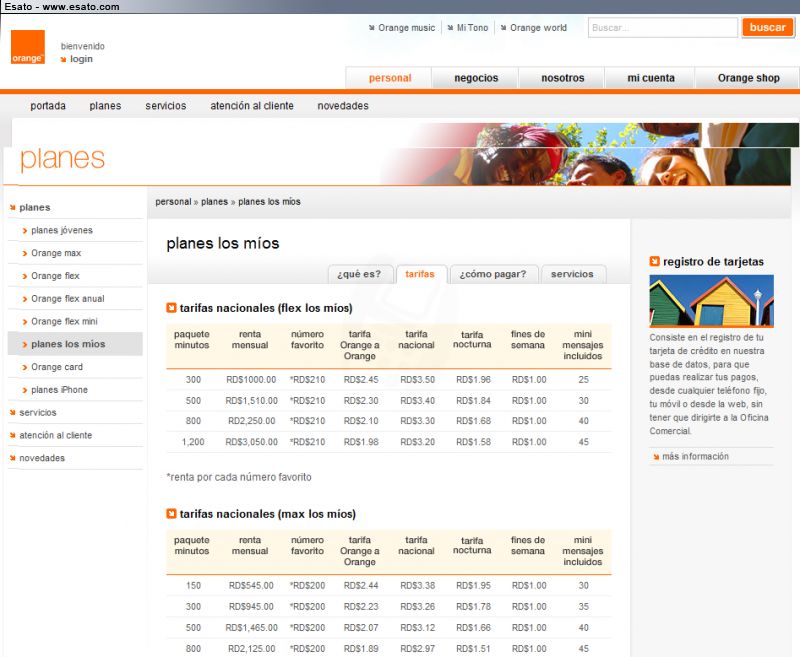The width and height of the screenshot is (800, 657).
Task: Open the nosotros main tab
Action: (x=562, y=78)
